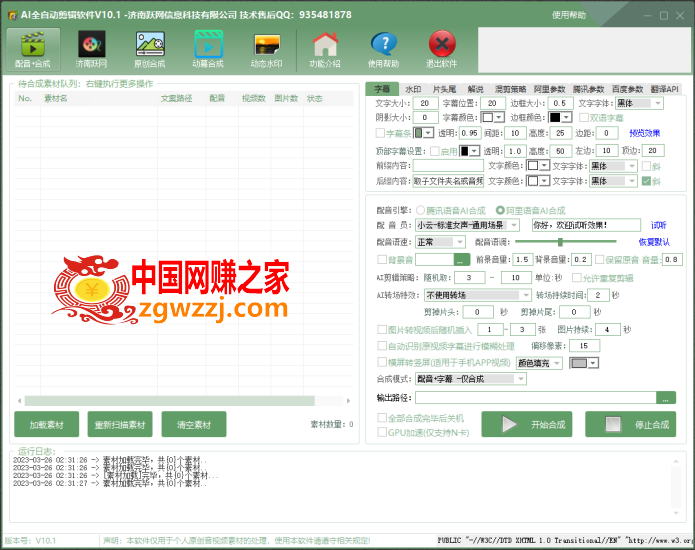Open the 阿里参数 tab
The image size is (695, 550).
[x=550, y=89]
